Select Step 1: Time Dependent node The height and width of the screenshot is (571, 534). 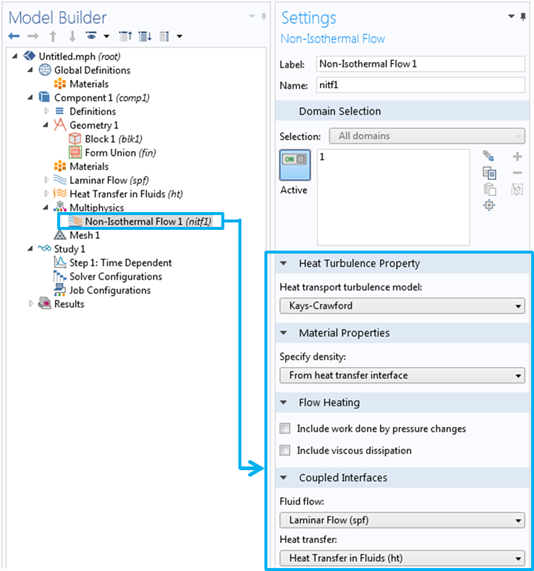[121, 263]
